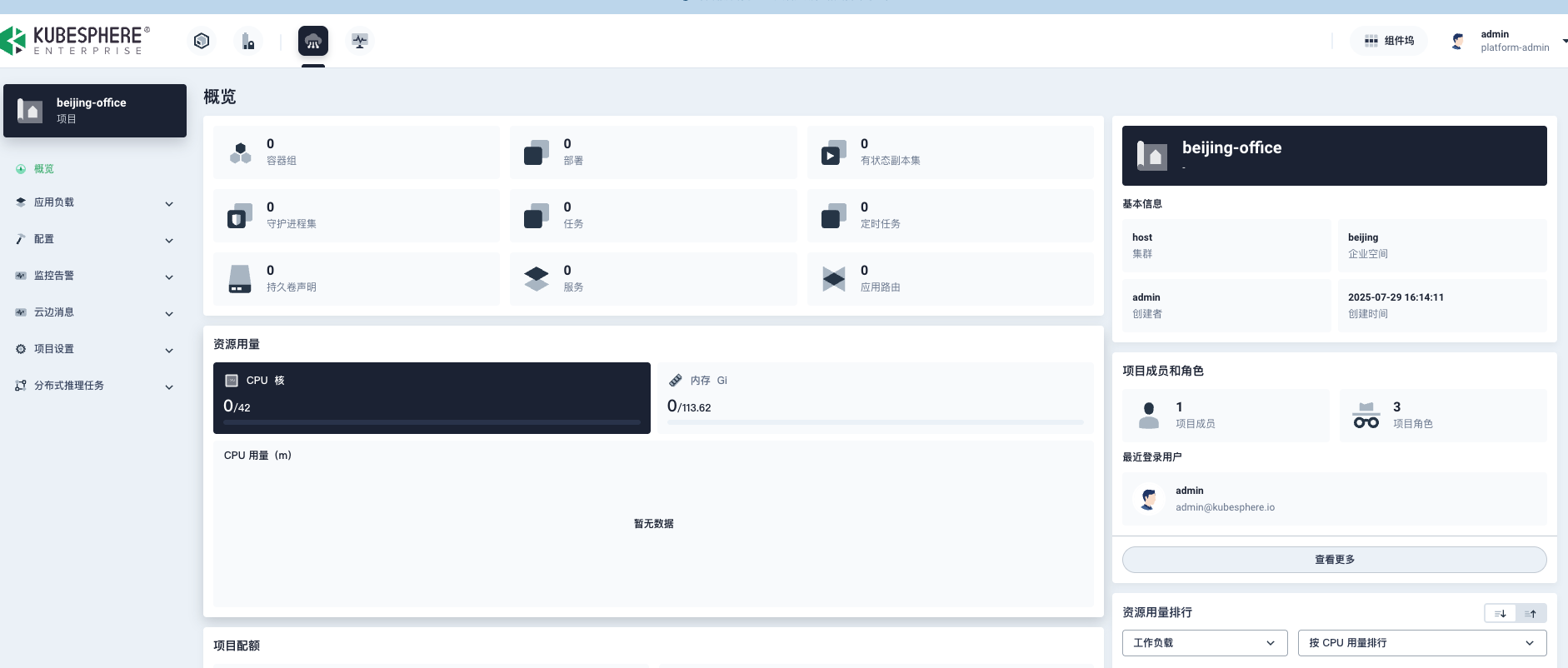The width and height of the screenshot is (1568, 668).
Task: Open the 按 CPU 用量排行 dropdown
Action: [x=1421, y=643]
